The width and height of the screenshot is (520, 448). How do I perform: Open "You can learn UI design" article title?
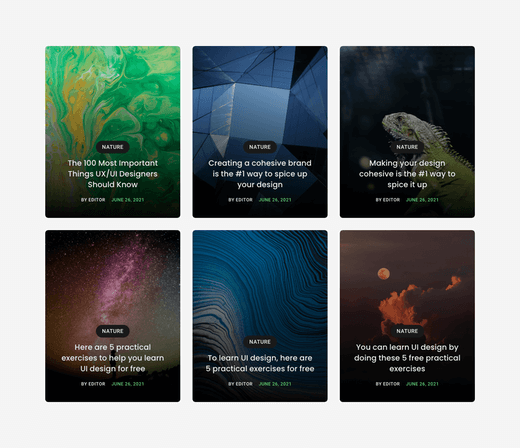pos(407,358)
